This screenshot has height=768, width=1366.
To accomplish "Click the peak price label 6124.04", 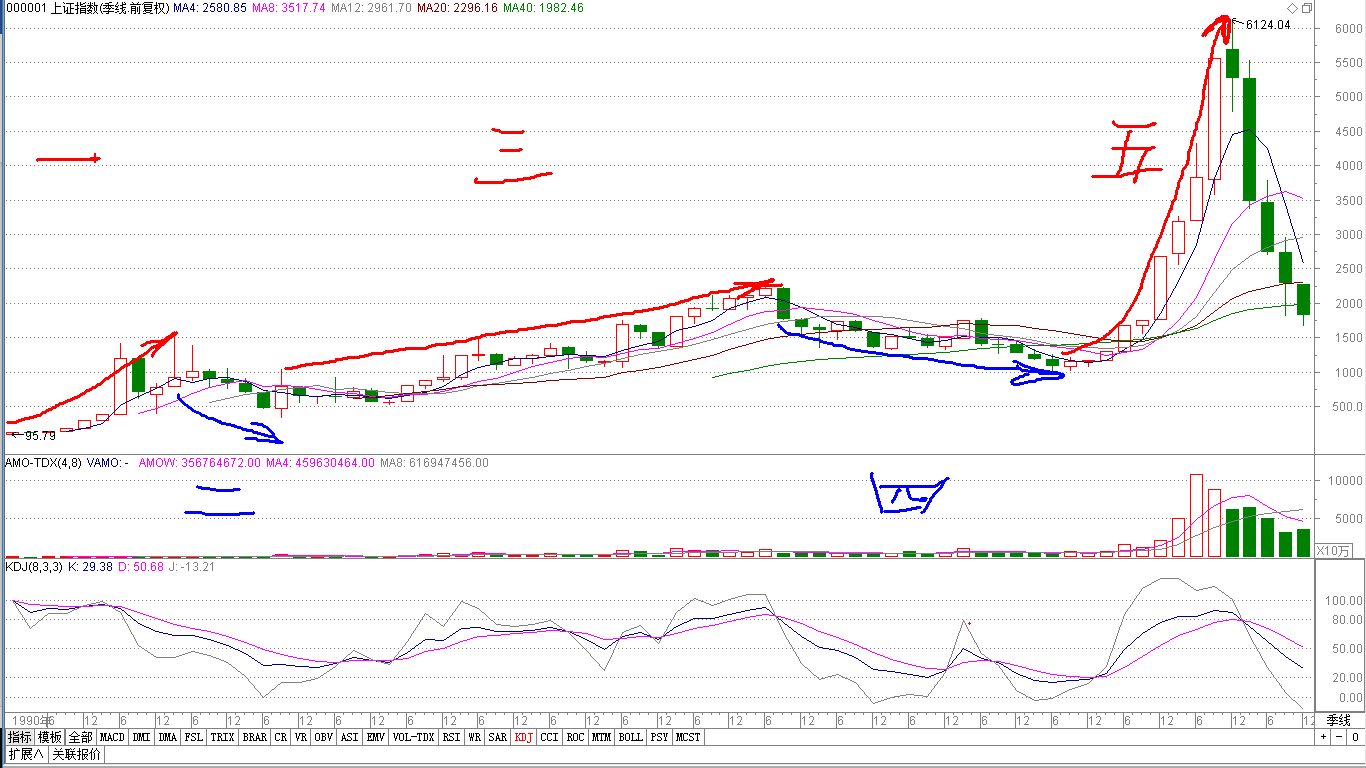I will point(1266,25).
